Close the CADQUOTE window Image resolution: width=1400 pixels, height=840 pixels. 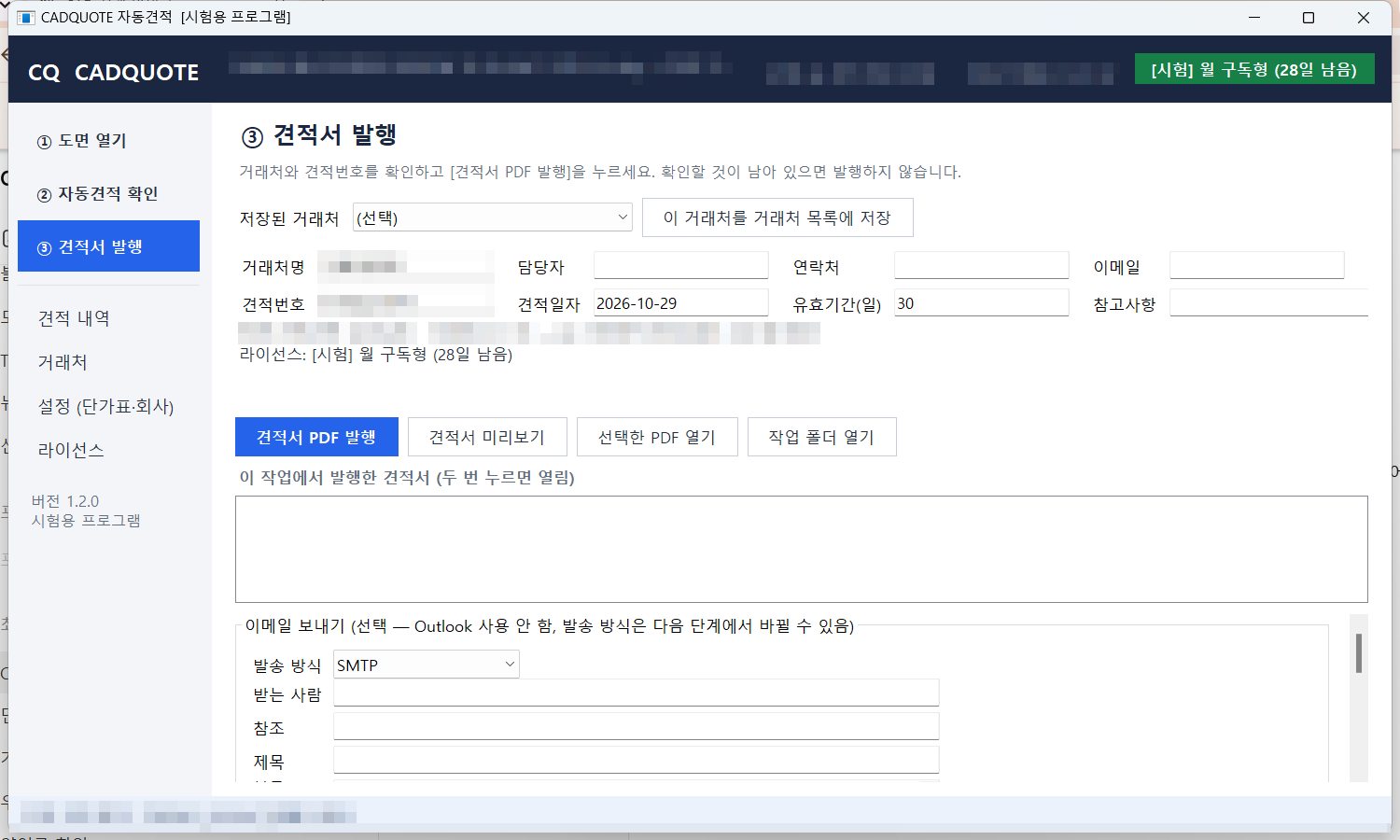pos(1364,18)
